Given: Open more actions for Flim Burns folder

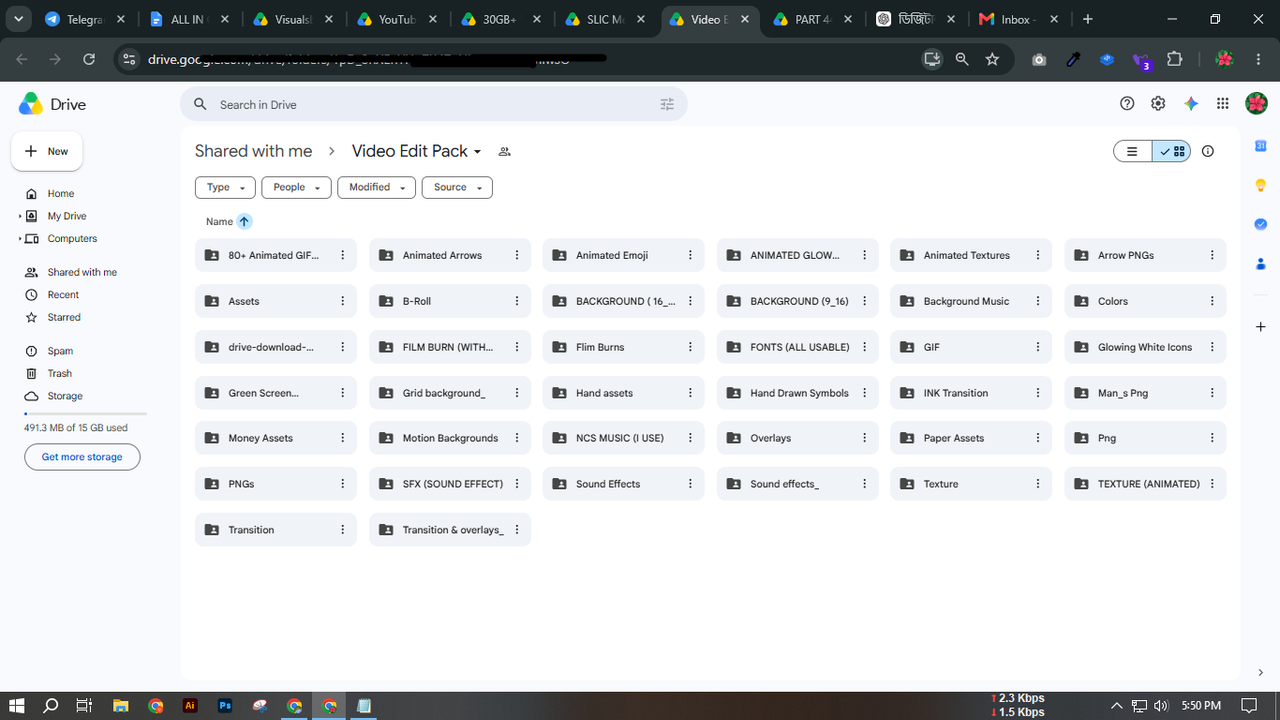Looking at the screenshot, I should [690, 347].
